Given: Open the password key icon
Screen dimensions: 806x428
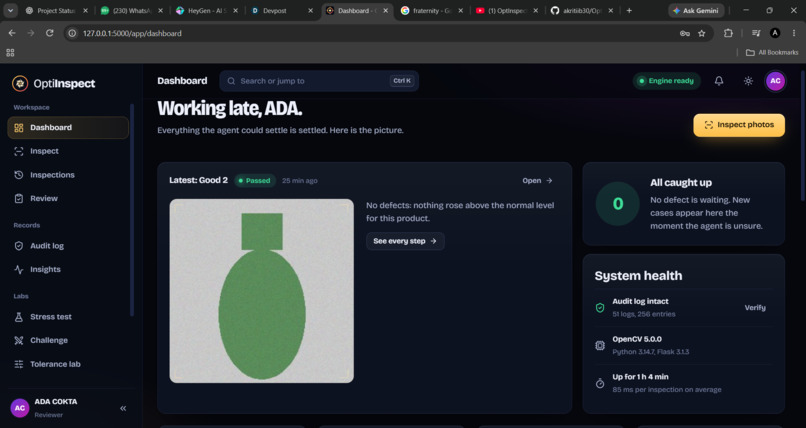Looking at the screenshot, I should pyautogui.click(x=685, y=33).
